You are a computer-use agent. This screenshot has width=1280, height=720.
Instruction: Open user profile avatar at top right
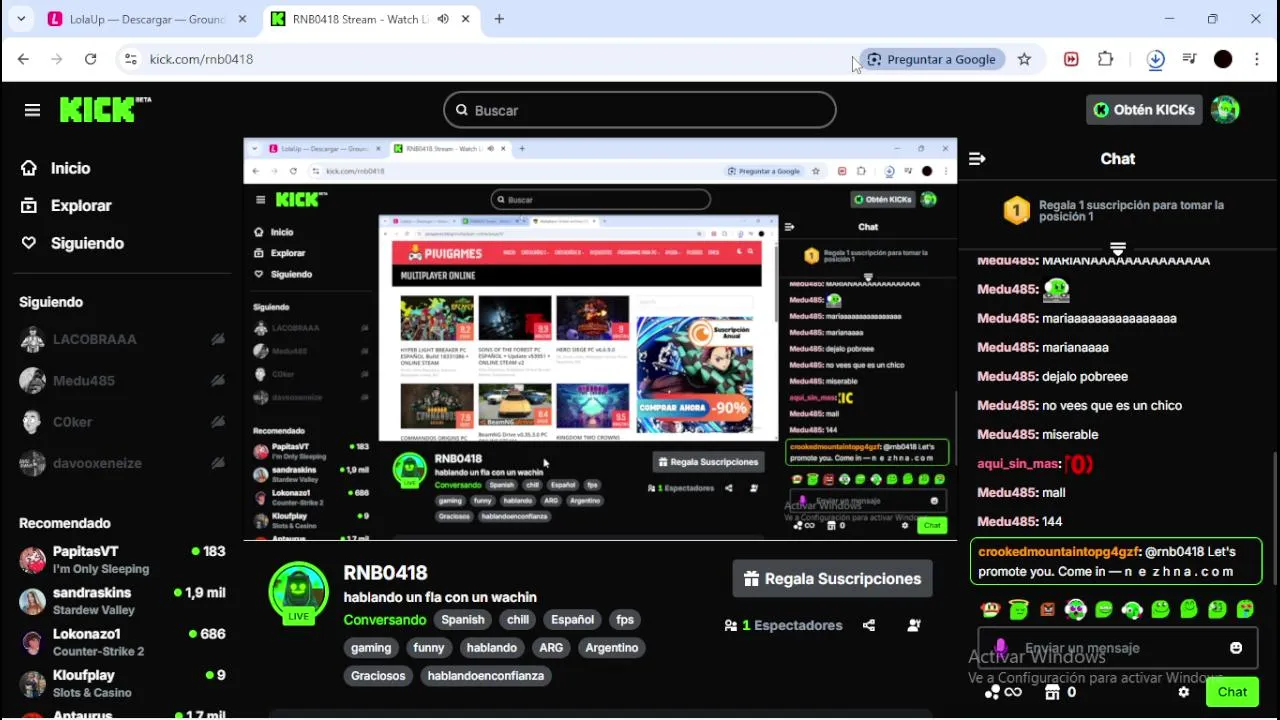coord(1225,110)
